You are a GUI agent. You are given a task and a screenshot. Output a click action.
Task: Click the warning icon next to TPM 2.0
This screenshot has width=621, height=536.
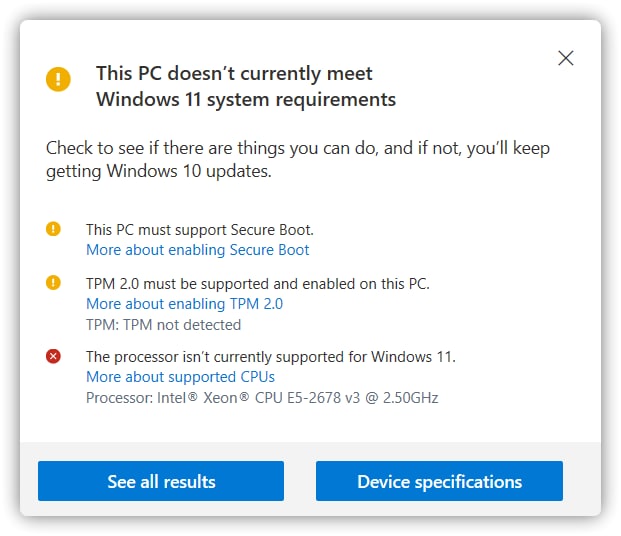pyautogui.click(x=53, y=283)
